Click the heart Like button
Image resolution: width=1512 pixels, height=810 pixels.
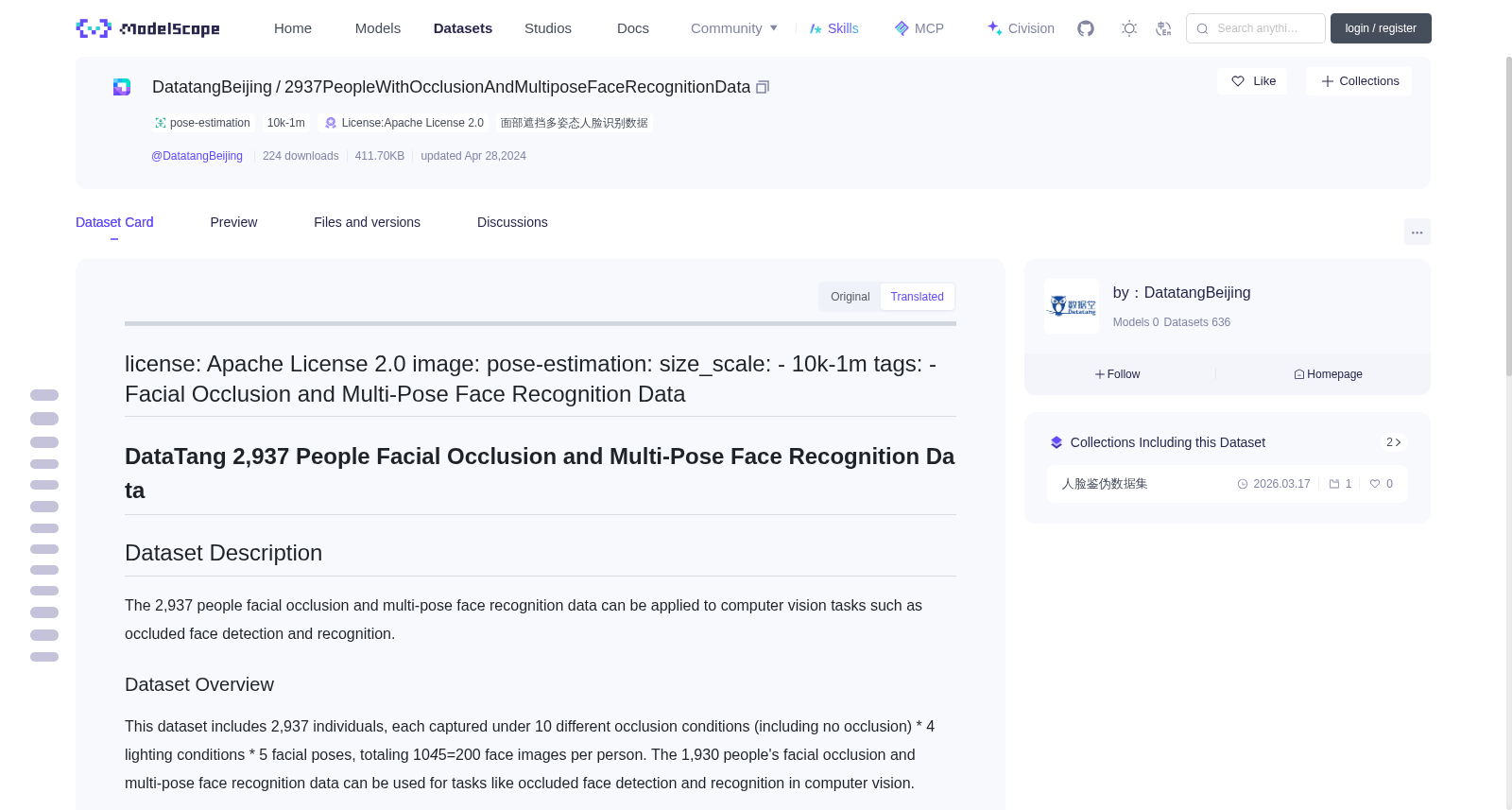tap(1252, 81)
